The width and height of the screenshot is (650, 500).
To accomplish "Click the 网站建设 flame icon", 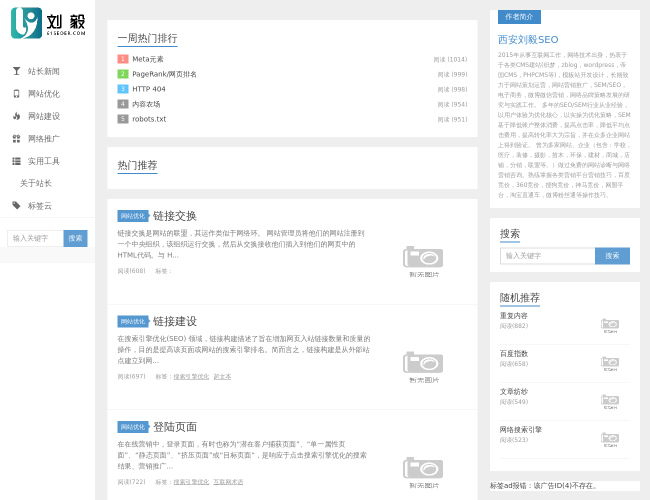I will (16, 116).
